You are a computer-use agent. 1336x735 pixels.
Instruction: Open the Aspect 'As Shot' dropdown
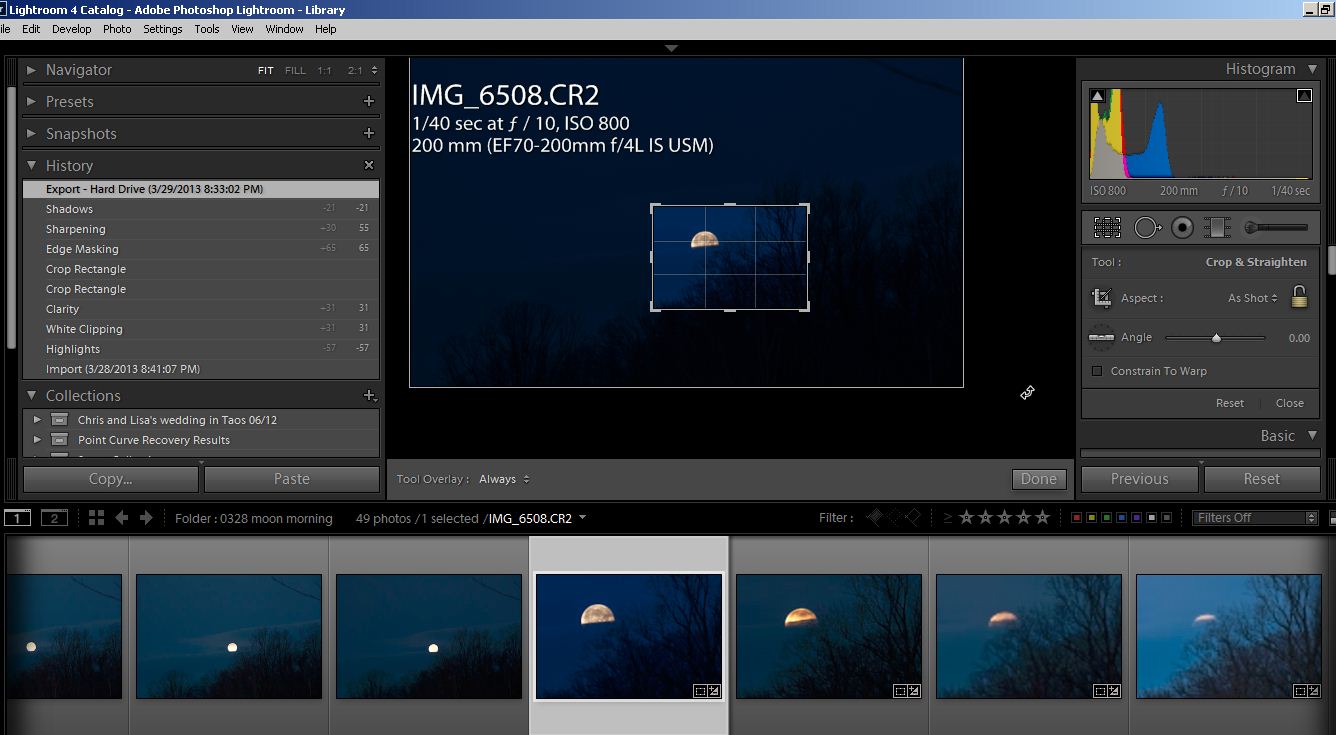(1252, 298)
